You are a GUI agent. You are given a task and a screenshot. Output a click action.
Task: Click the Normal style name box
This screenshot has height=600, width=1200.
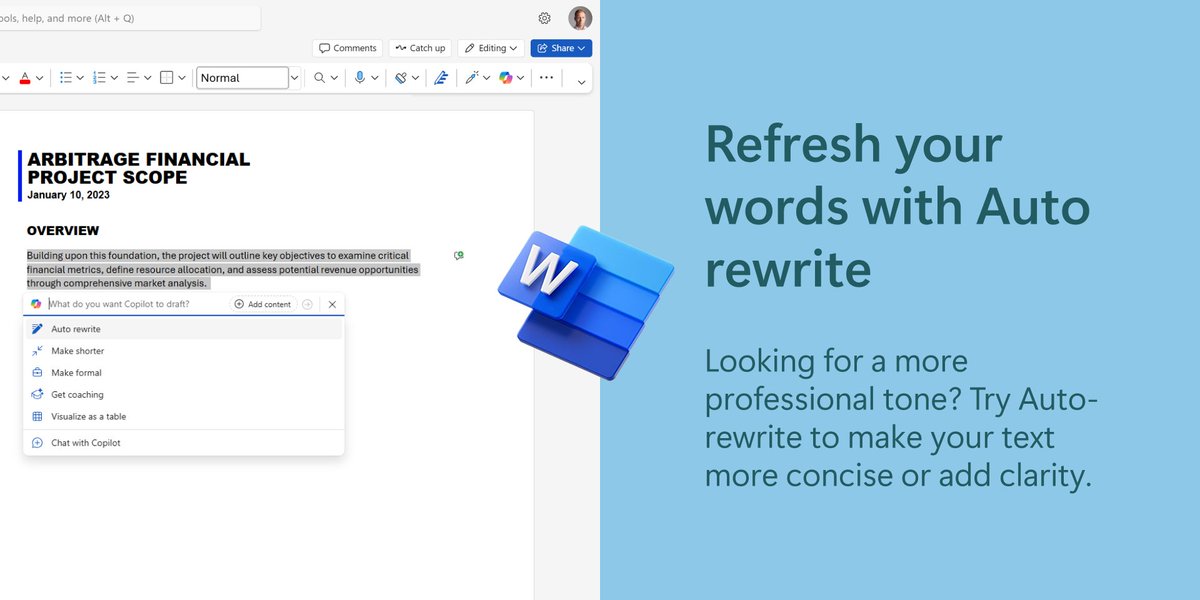[243, 77]
